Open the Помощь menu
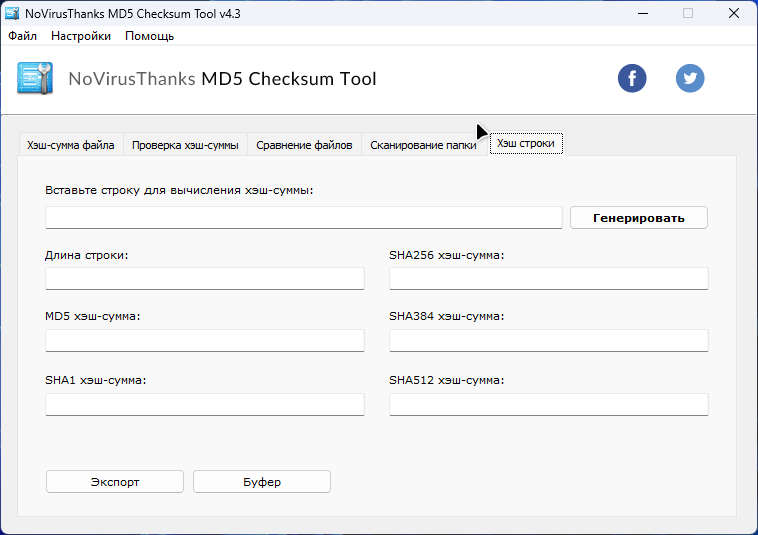 pos(149,36)
